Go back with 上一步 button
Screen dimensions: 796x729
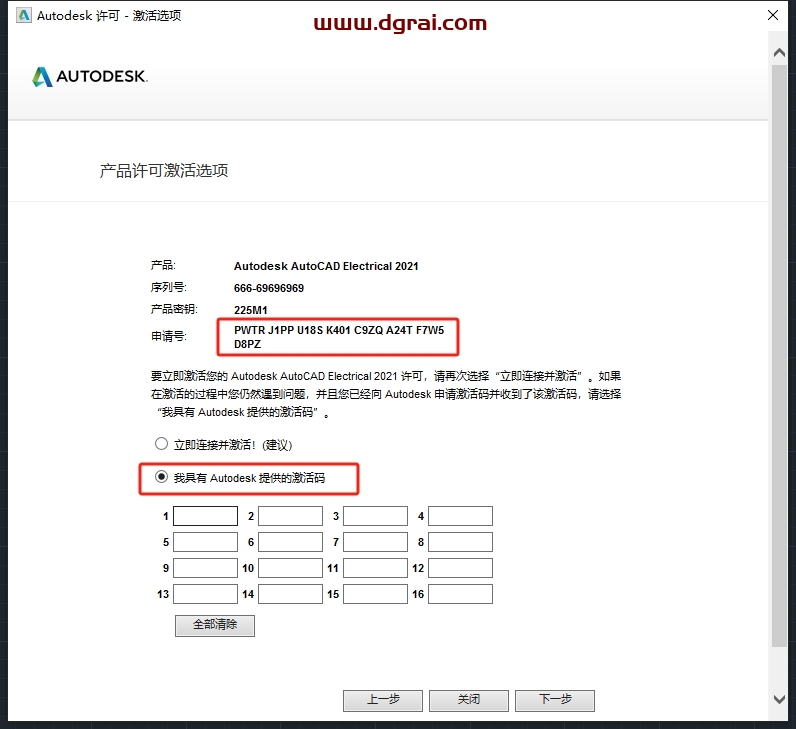(383, 701)
